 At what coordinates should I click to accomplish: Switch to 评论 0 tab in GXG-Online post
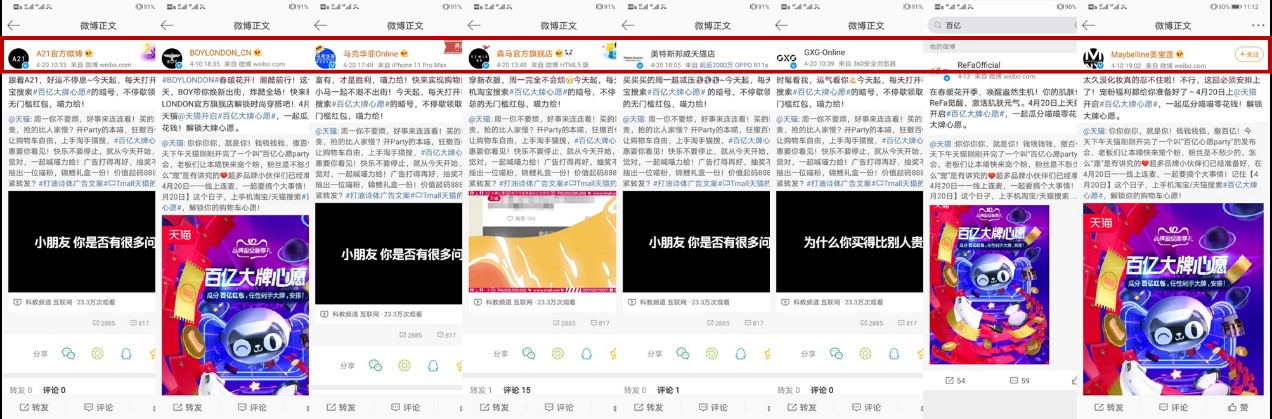coord(823,390)
